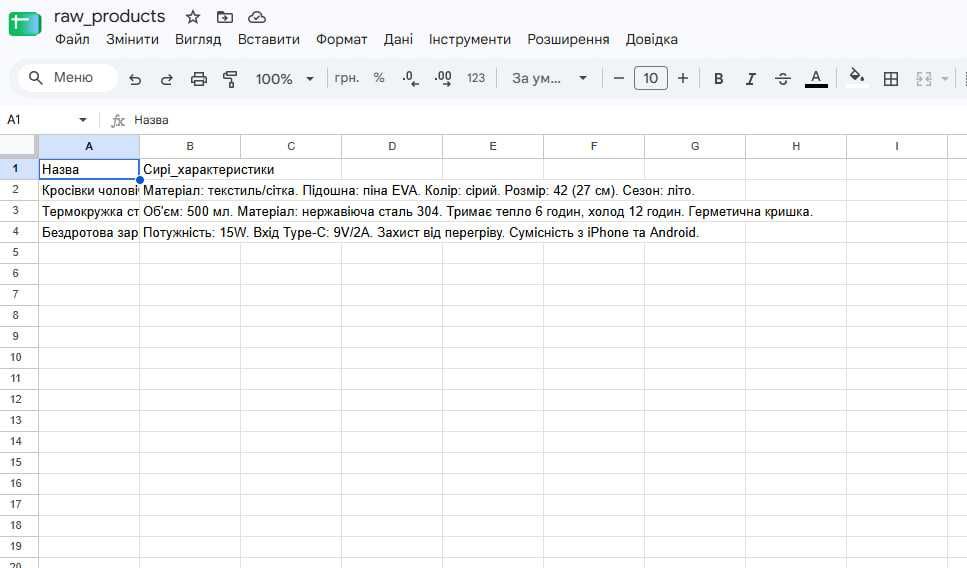This screenshot has width=967, height=568.
Task: Click the fill handle of cell A1
Action: pyautogui.click(x=140, y=180)
